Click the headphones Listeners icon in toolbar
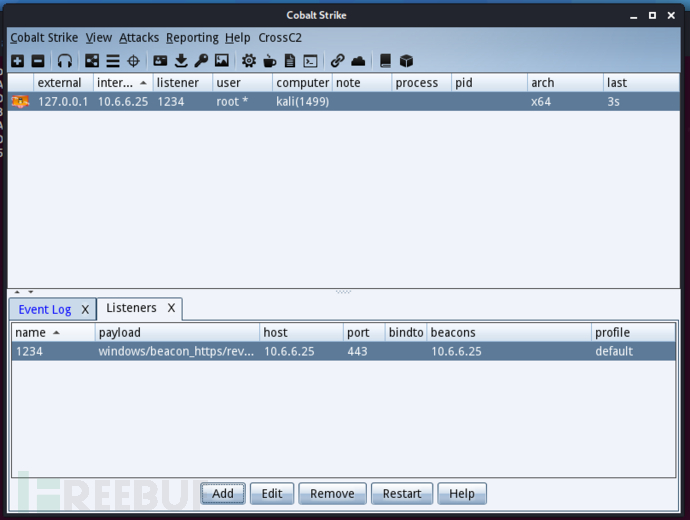The width and height of the screenshot is (690, 520). tap(65, 61)
